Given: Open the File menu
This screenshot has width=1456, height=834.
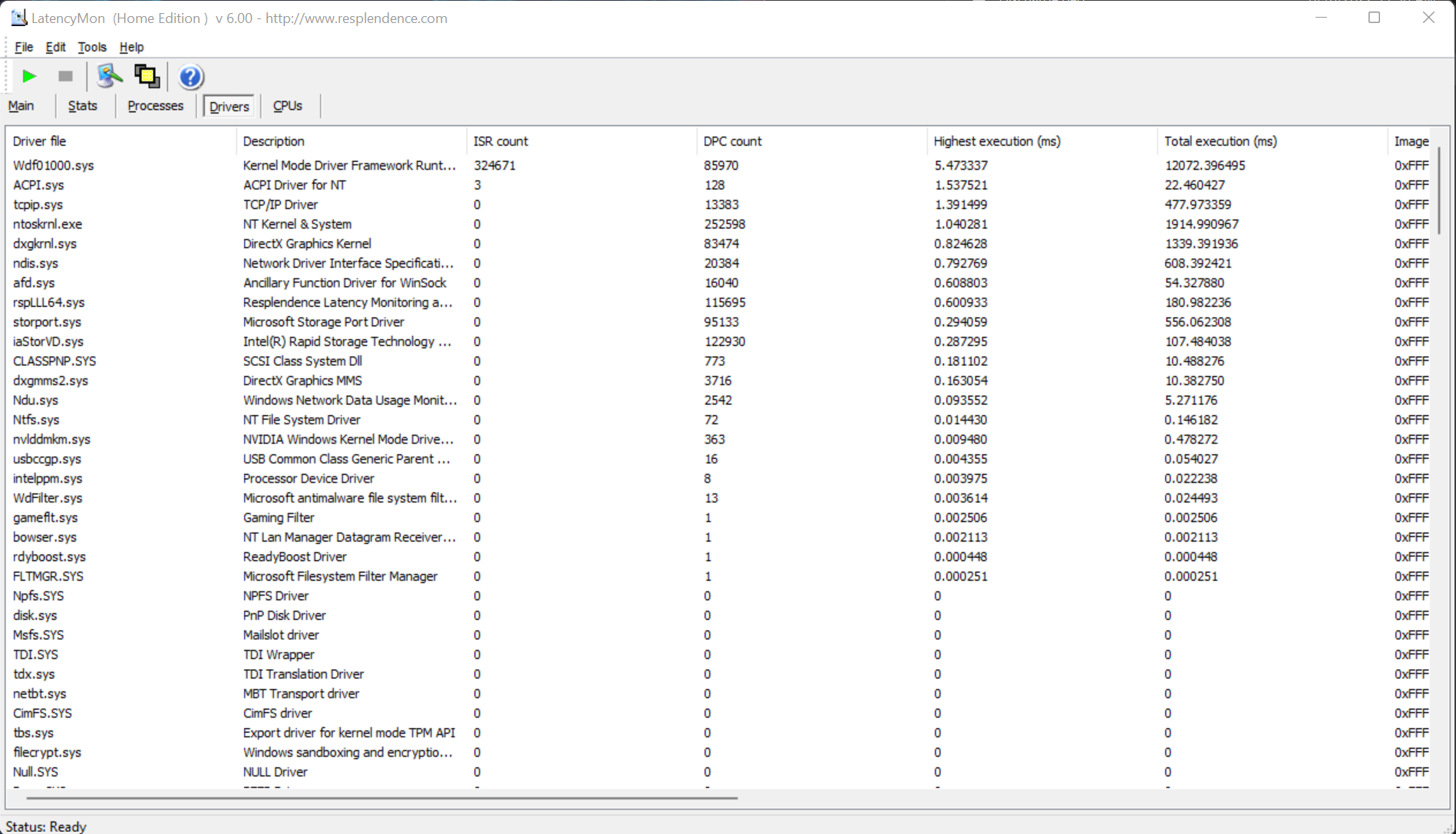Looking at the screenshot, I should tap(24, 47).
